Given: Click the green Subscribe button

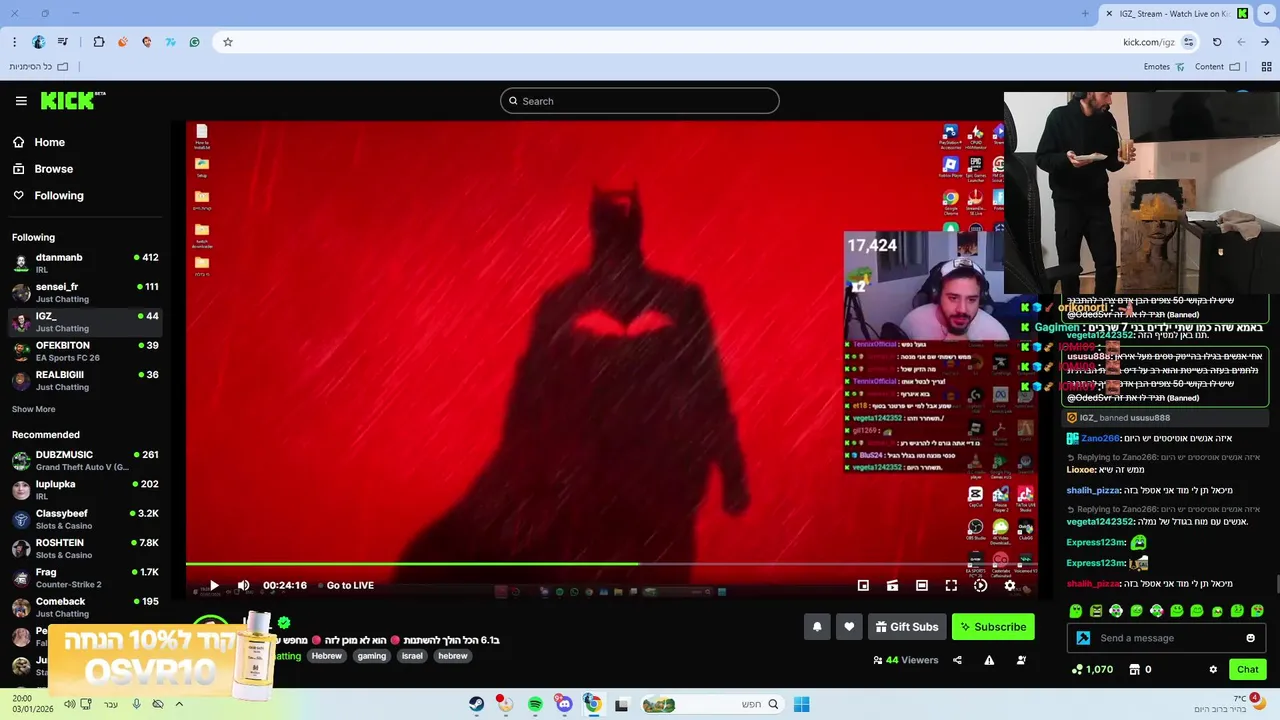Looking at the screenshot, I should point(993,627).
